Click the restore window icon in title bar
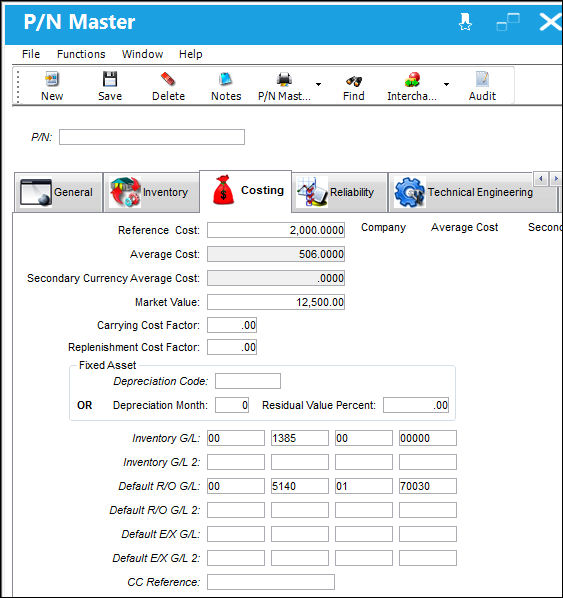This screenshot has height=598, width=563. pyautogui.click(x=508, y=22)
